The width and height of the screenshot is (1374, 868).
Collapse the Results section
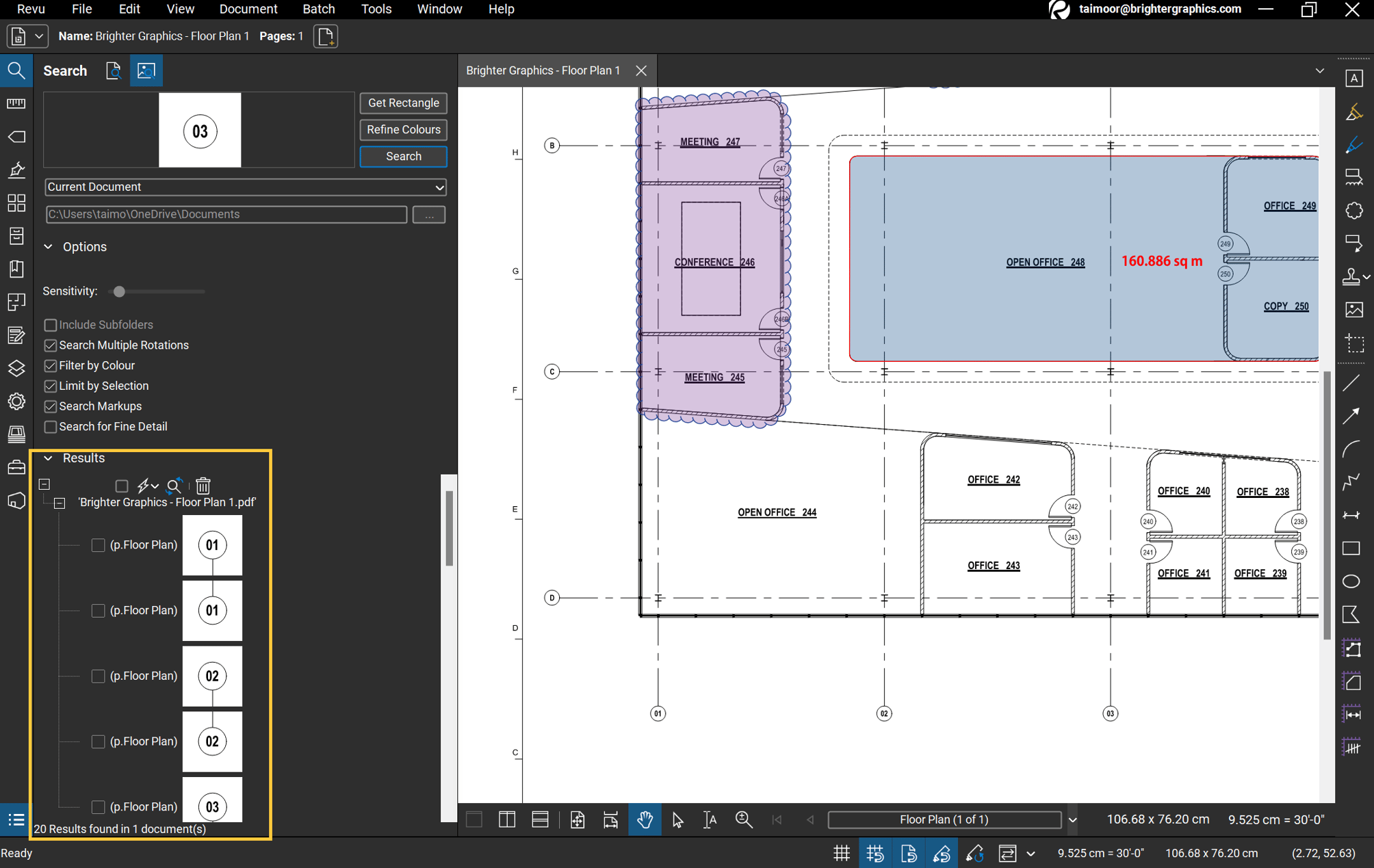click(x=48, y=458)
